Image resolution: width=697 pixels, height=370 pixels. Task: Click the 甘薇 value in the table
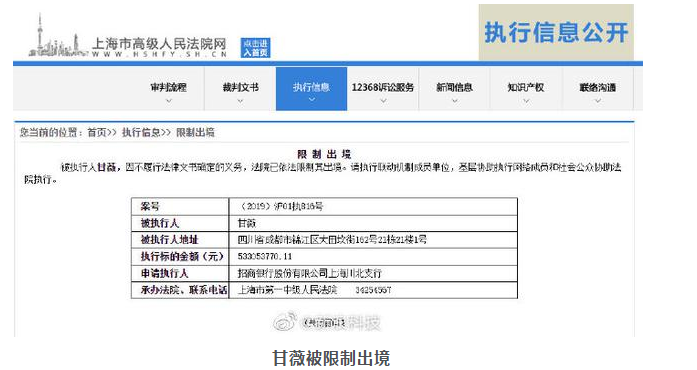(247, 223)
